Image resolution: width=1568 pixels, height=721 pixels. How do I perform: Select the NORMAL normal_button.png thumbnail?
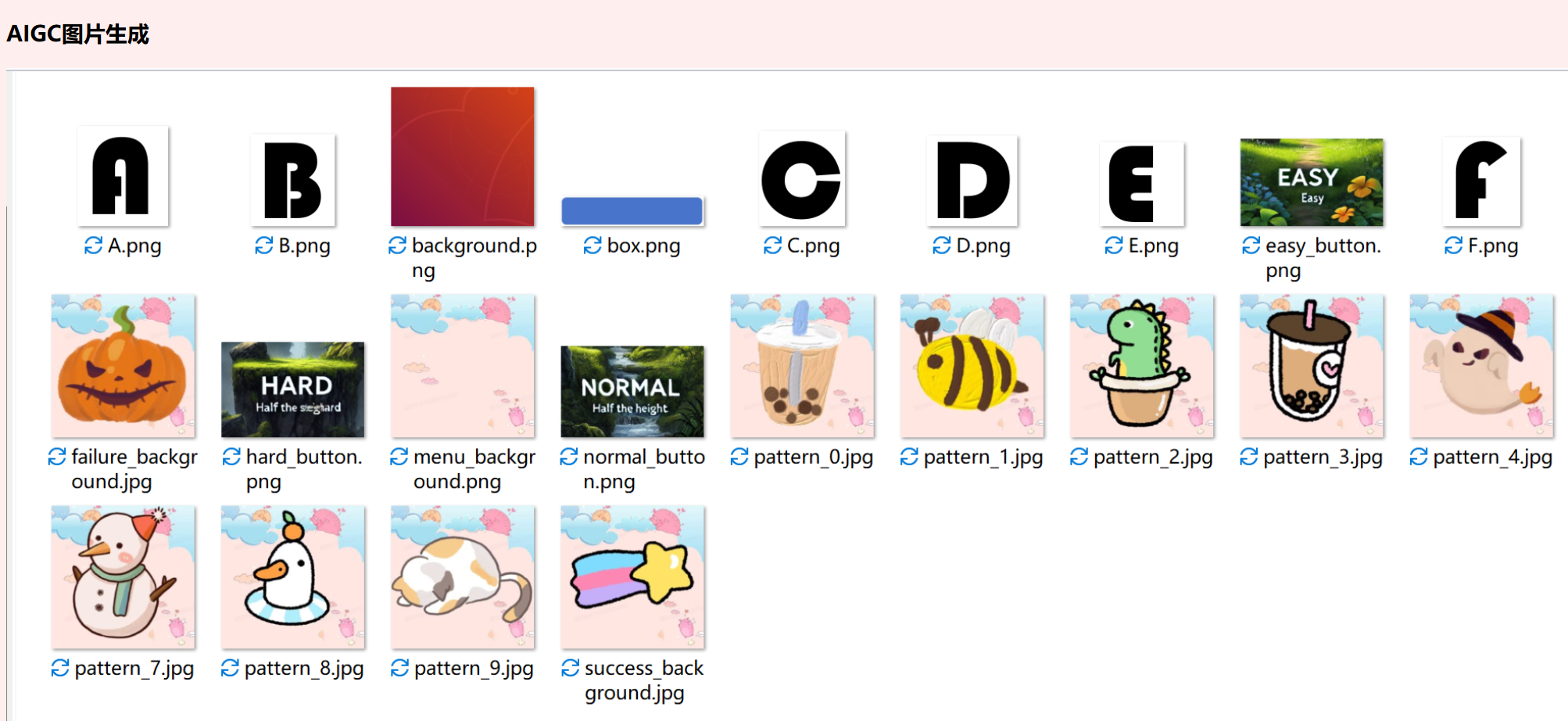pyautogui.click(x=632, y=391)
